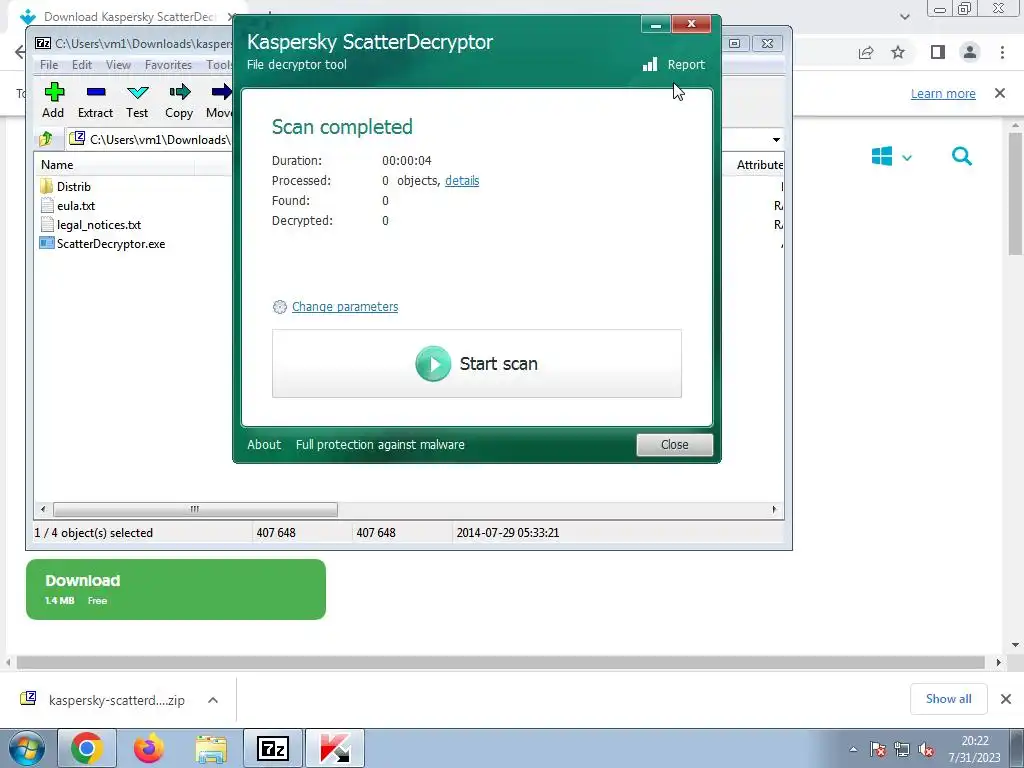Toggle Chrome side panel icon
The height and width of the screenshot is (768, 1024).
coord(938,52)
